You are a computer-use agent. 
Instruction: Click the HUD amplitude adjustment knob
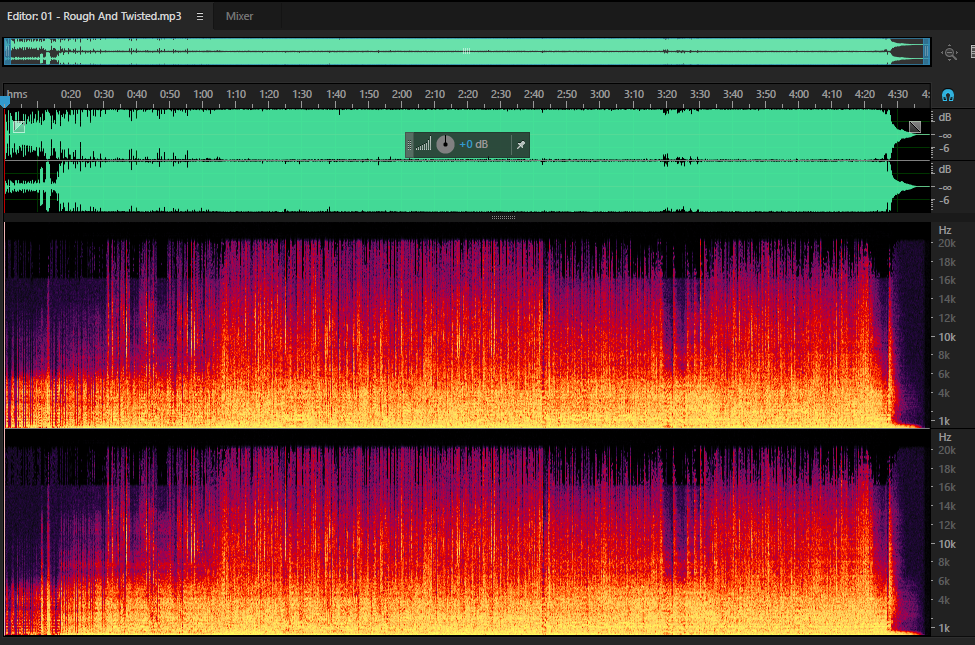[445, 144]
